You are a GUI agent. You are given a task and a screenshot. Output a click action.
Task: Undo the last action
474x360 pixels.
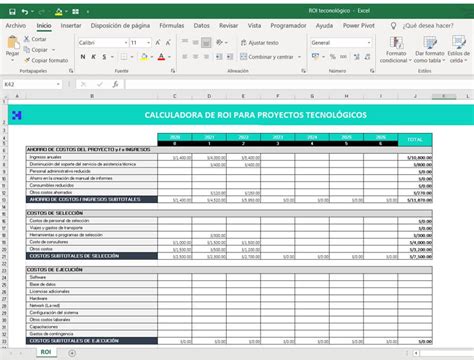pos(25,12)
